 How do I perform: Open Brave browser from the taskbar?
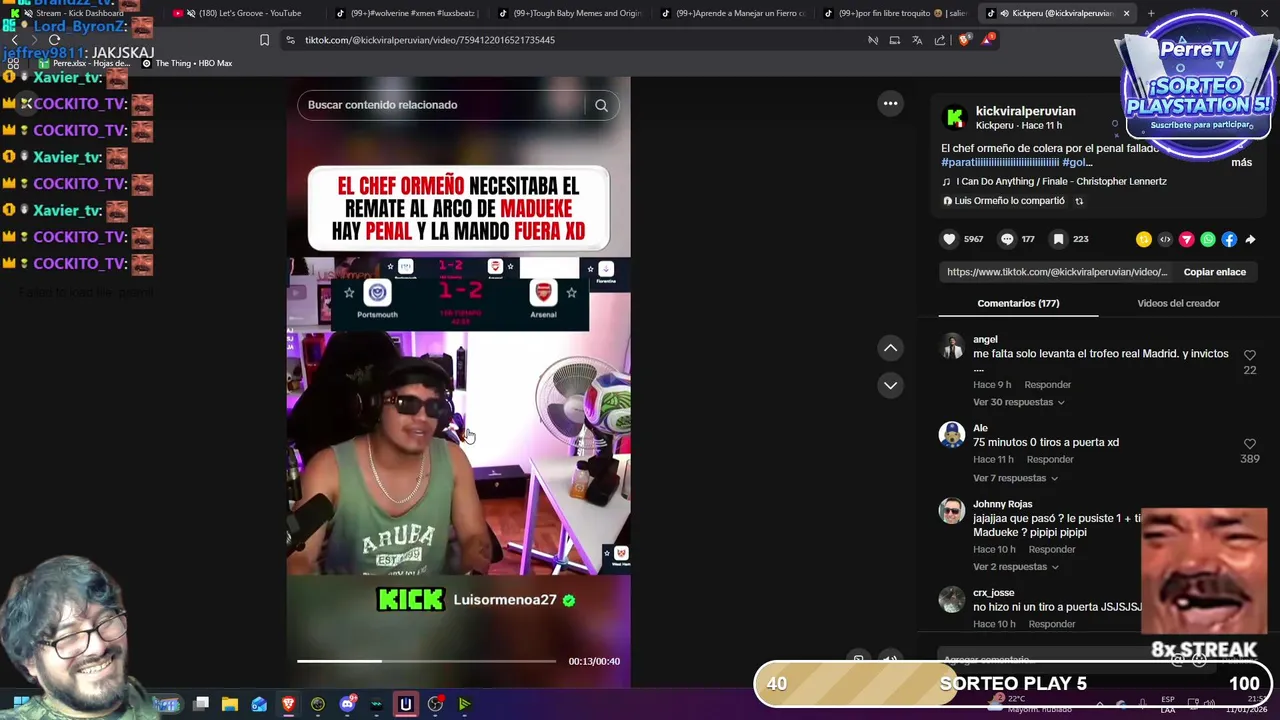point(288,704)
